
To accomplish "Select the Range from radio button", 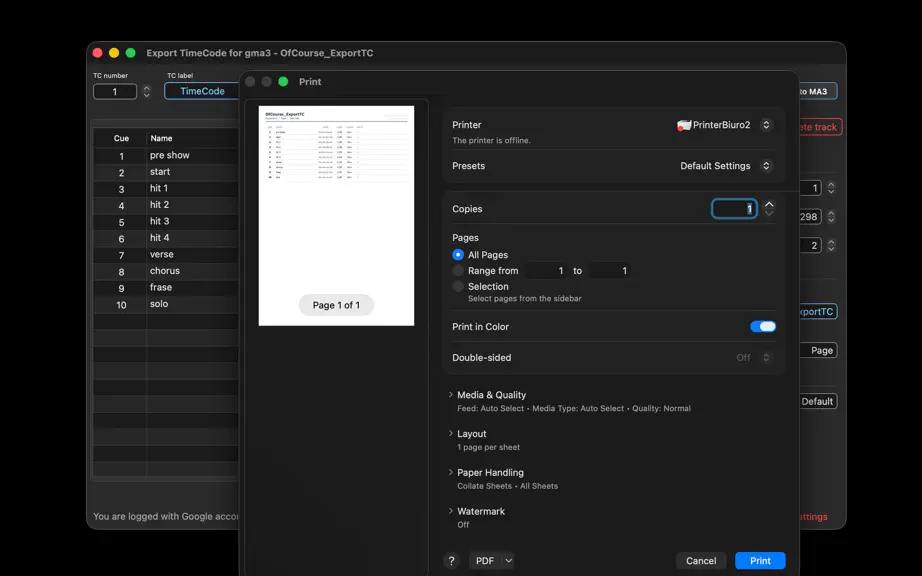I will pyautogui.click(x=458, y=270).
